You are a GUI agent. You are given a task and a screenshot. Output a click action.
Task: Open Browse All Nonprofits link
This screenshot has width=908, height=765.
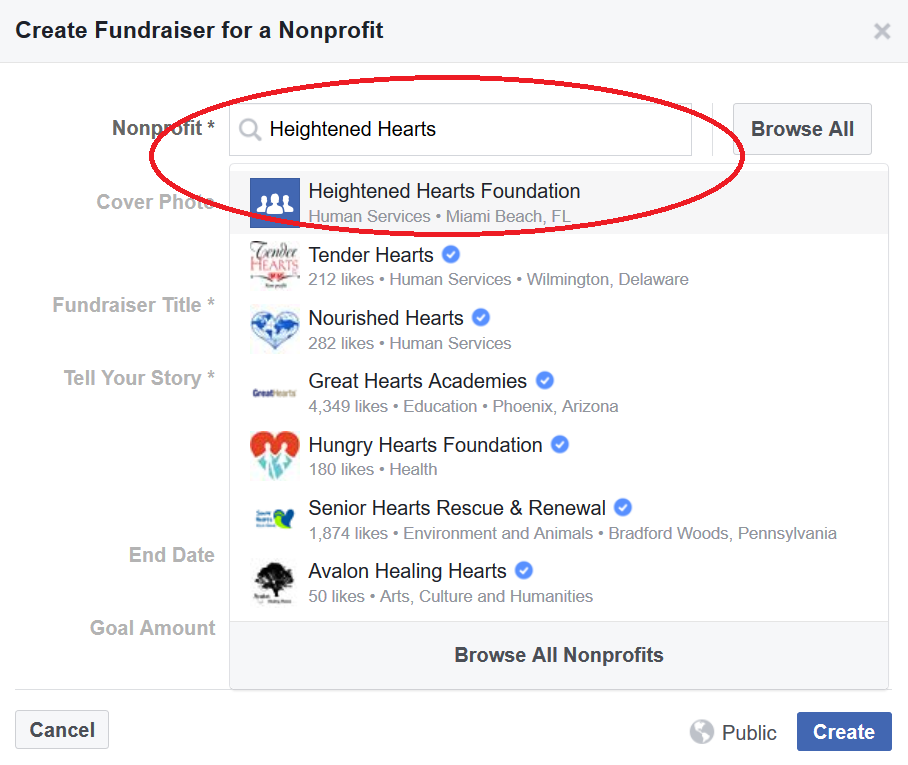pyautogui.click(x=559, y=655)
